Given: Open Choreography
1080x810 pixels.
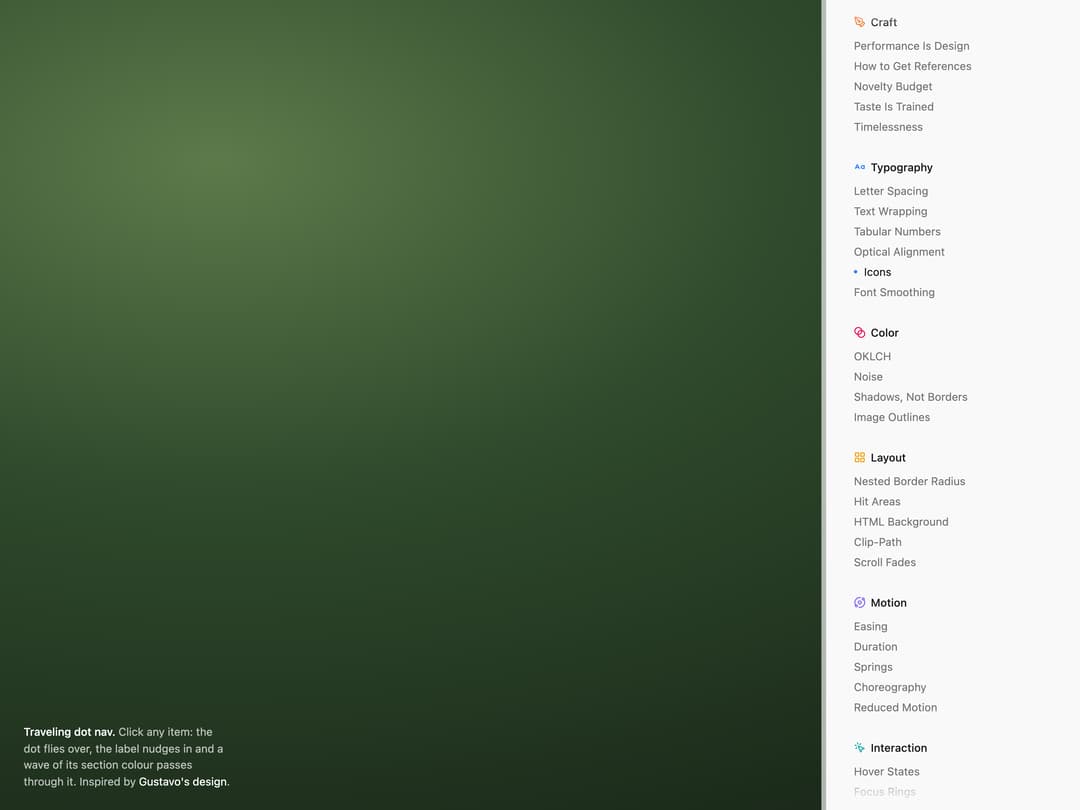Looking at the screenshot, I should (x=890, y=687).
